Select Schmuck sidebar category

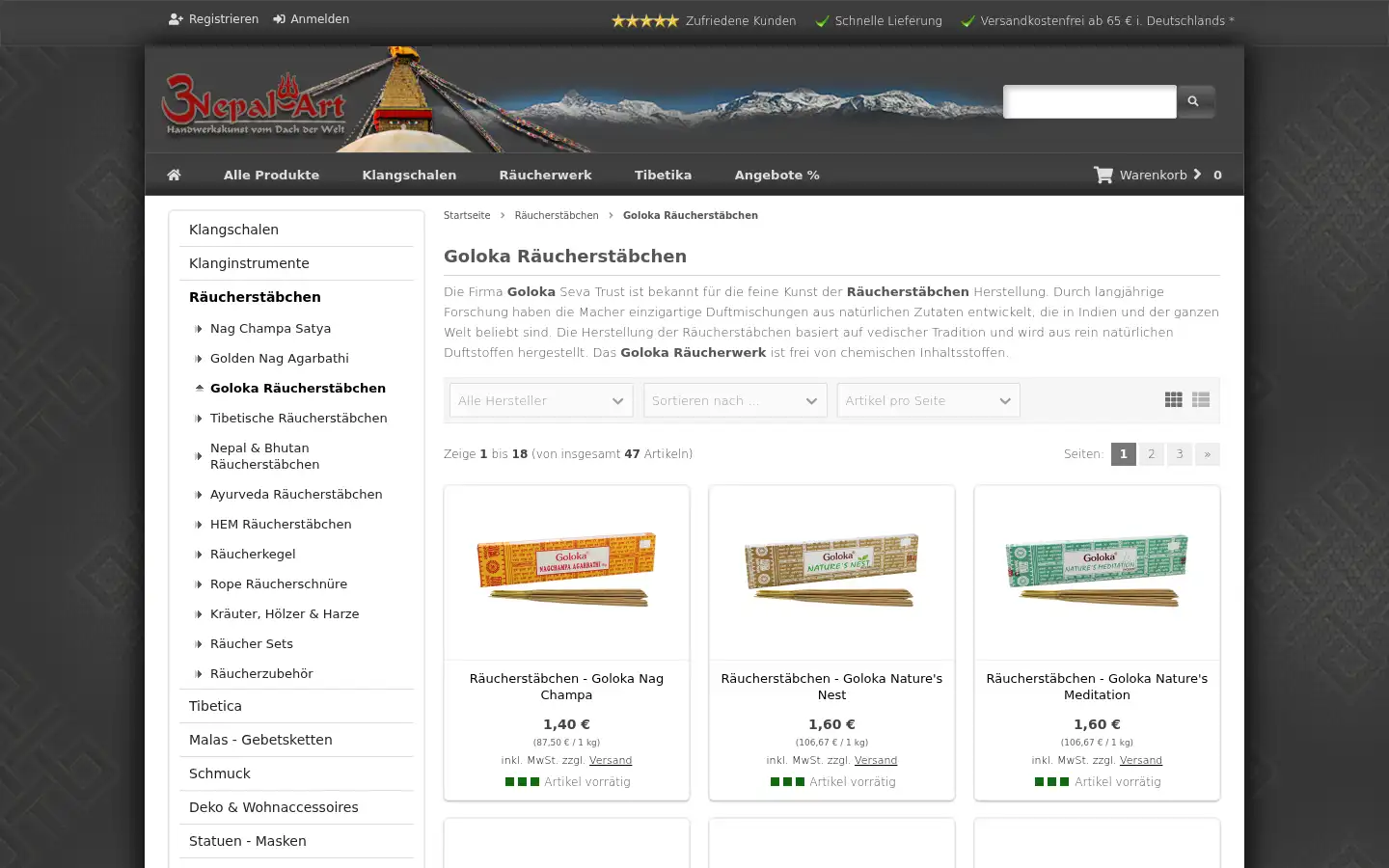pyautogui.click(x=296, y=773)
